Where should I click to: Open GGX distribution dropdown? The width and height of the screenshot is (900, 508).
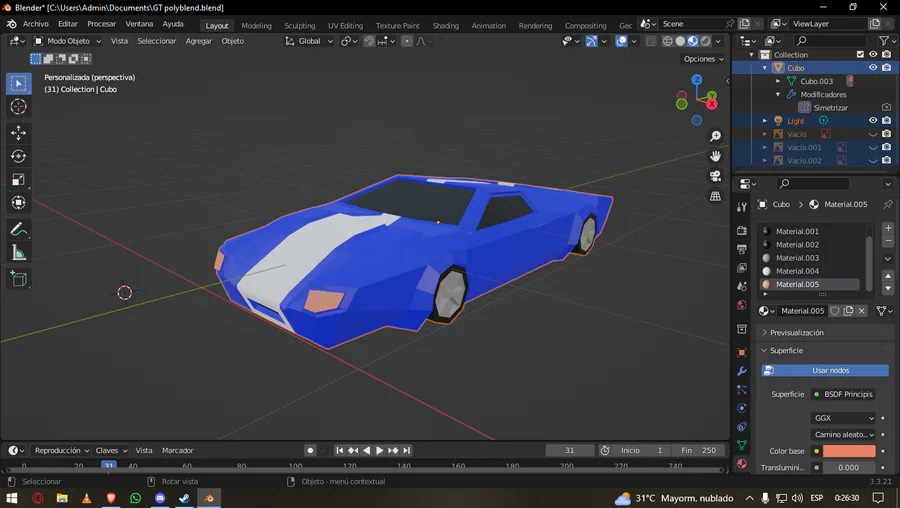(843, 418)
